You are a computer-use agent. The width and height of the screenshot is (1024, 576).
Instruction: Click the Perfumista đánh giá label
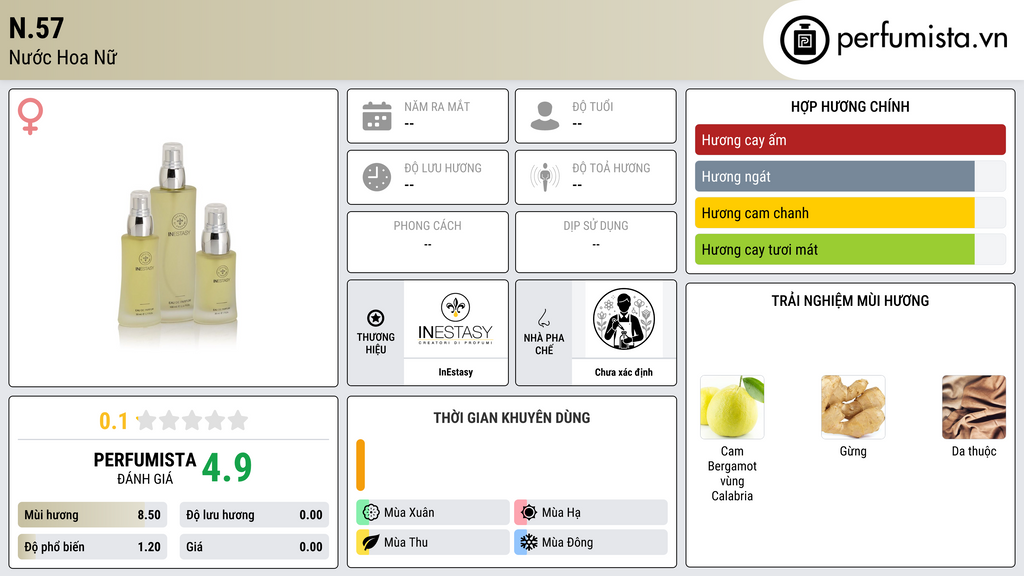(145, 468)
